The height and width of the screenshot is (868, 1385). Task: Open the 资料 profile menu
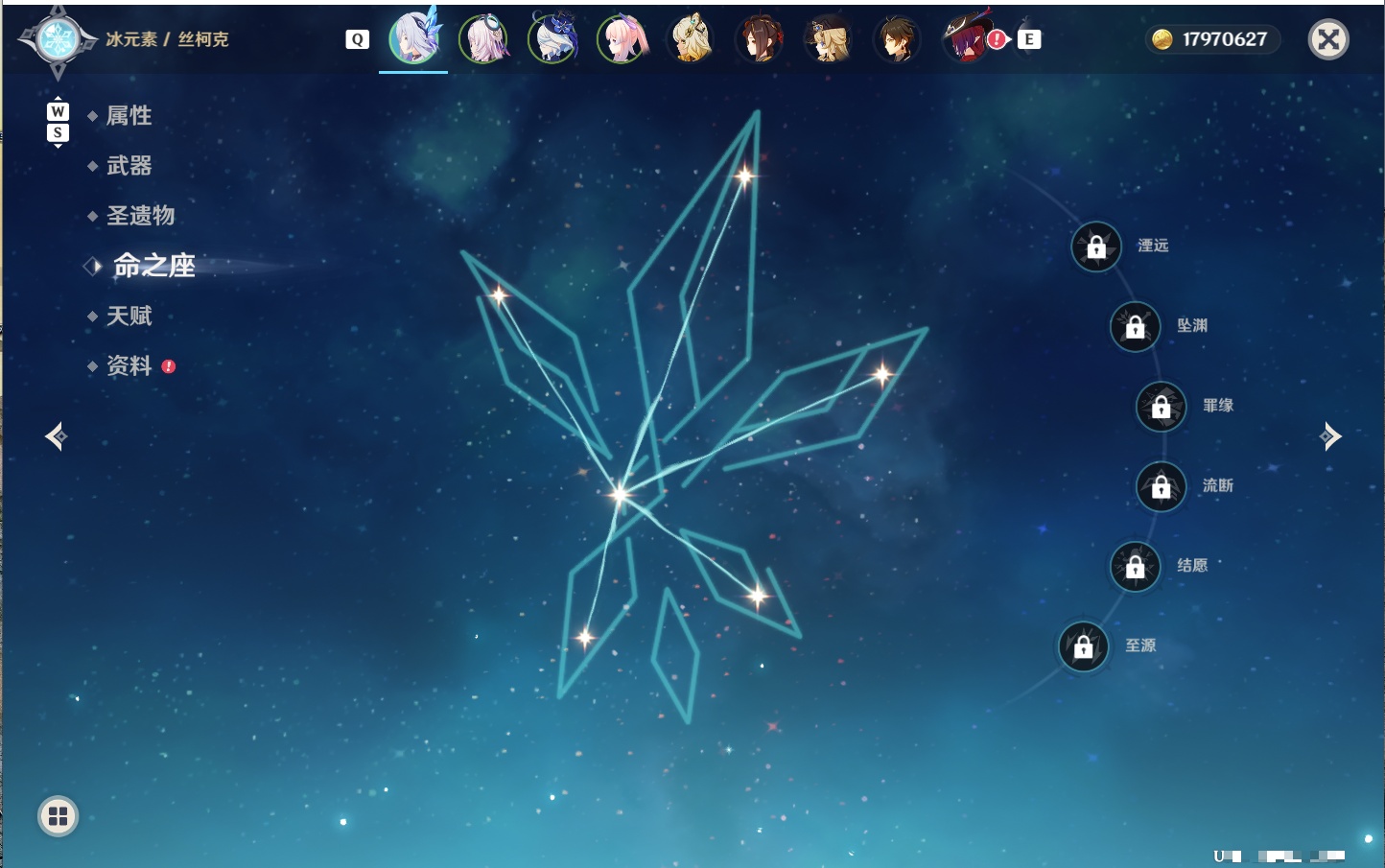coord(129,365)
